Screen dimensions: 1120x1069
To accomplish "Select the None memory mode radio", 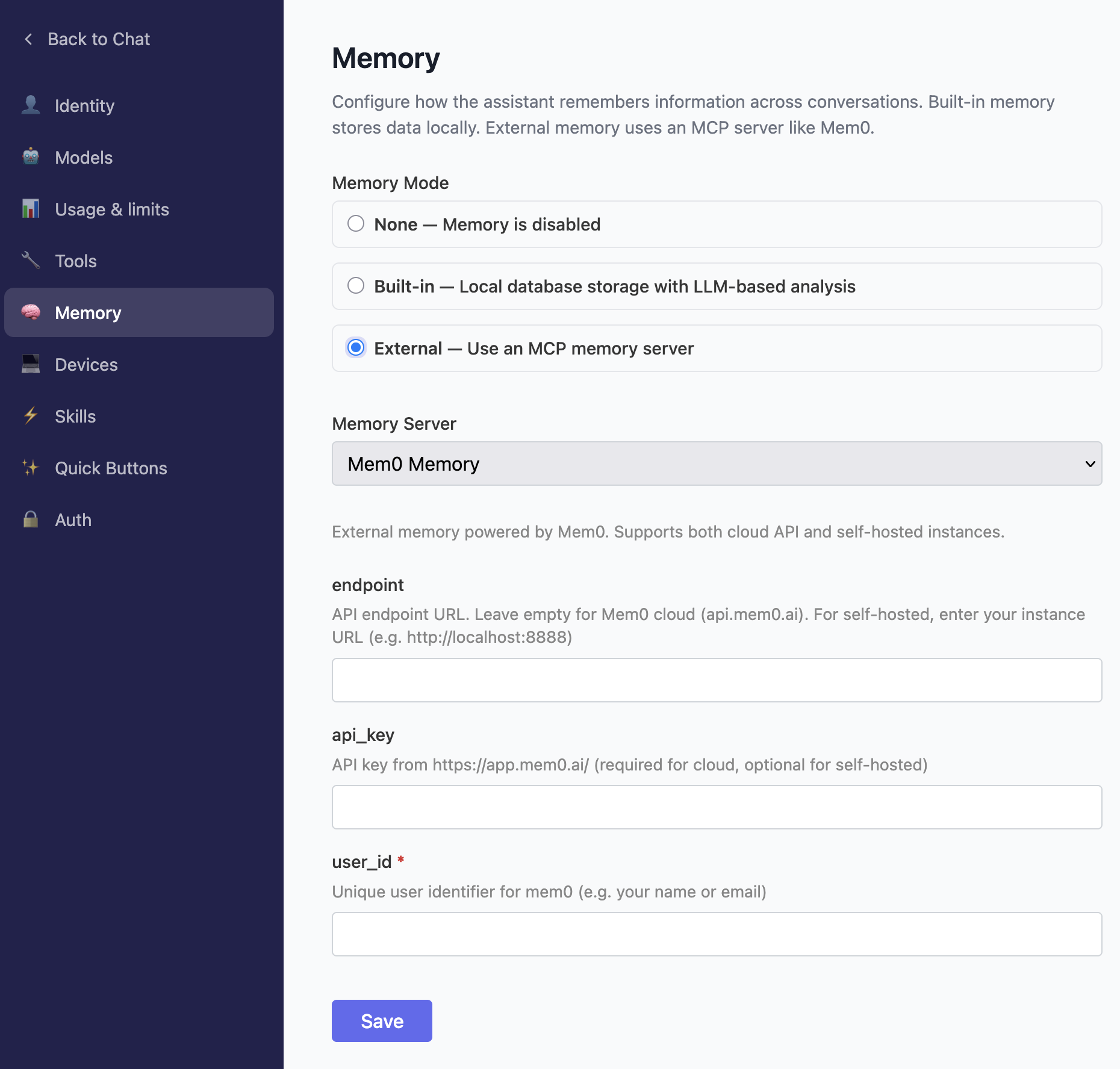I will pyautogui.click(x=356, y=224).
